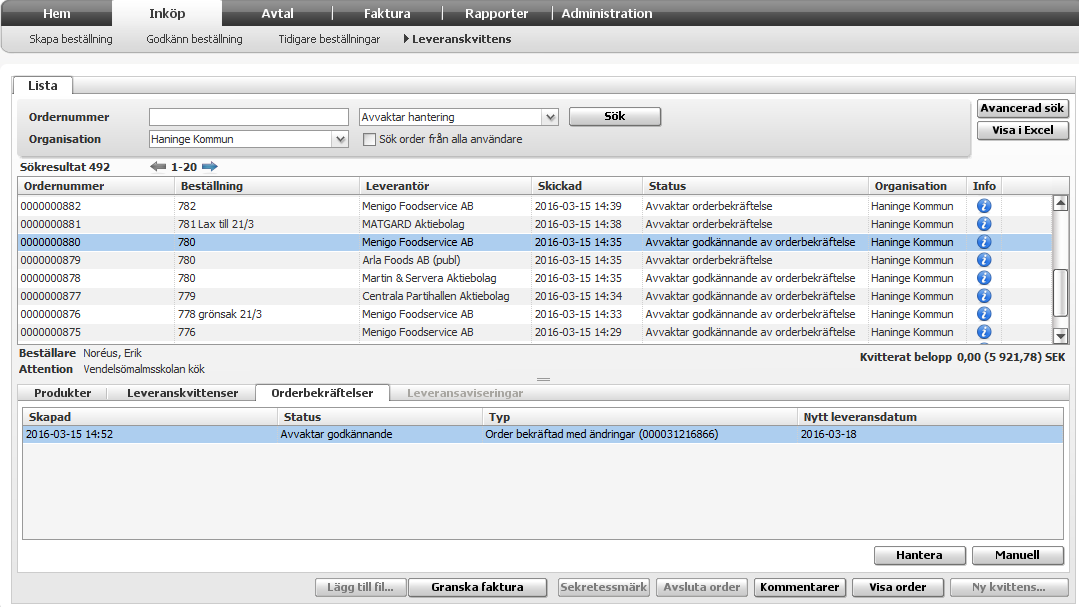The height and width of the screenshot is (607, 1079).
Task: Click the panel splitter grip handle
Action: (544, 379)
